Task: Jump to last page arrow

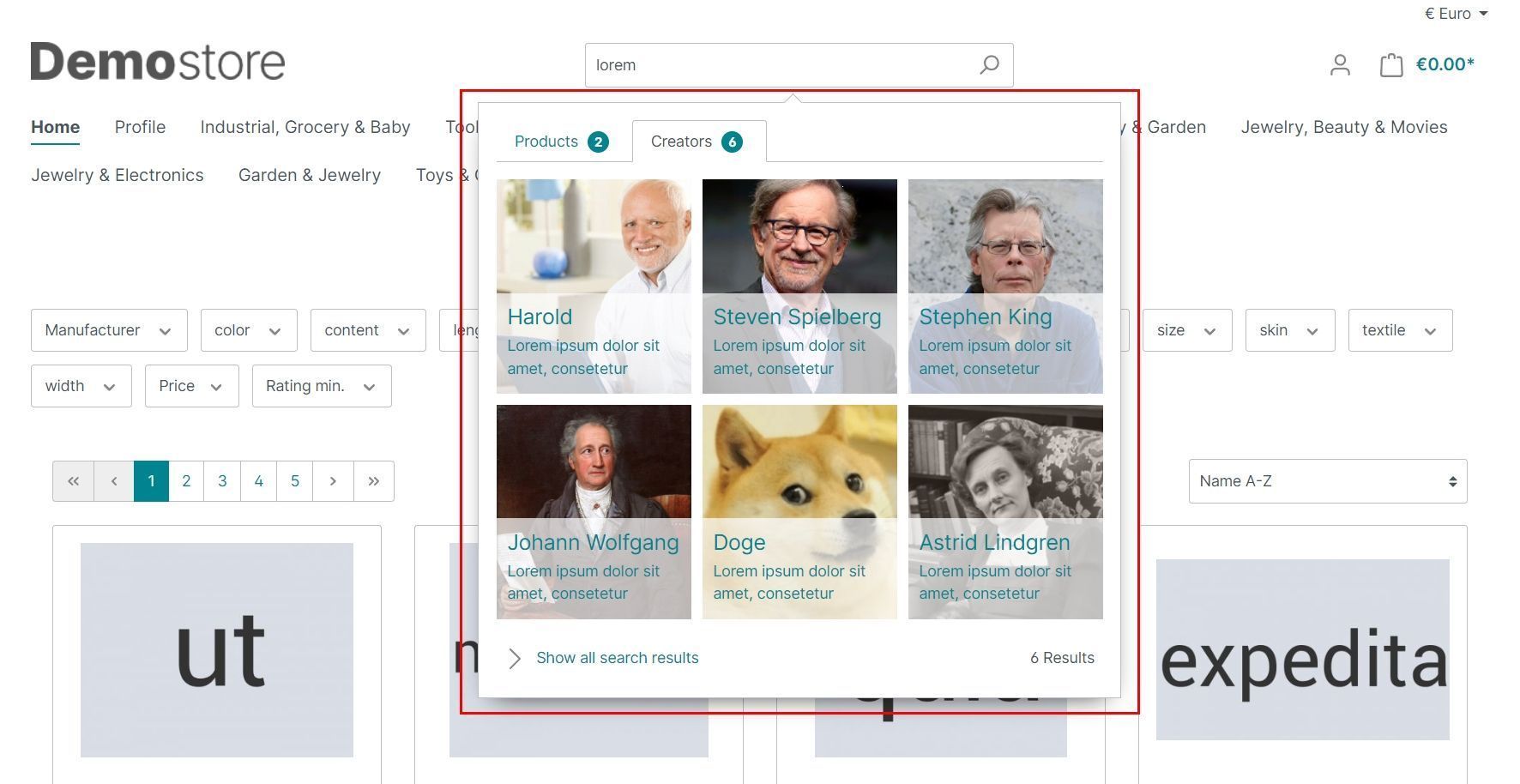Action: pos(373,481)
